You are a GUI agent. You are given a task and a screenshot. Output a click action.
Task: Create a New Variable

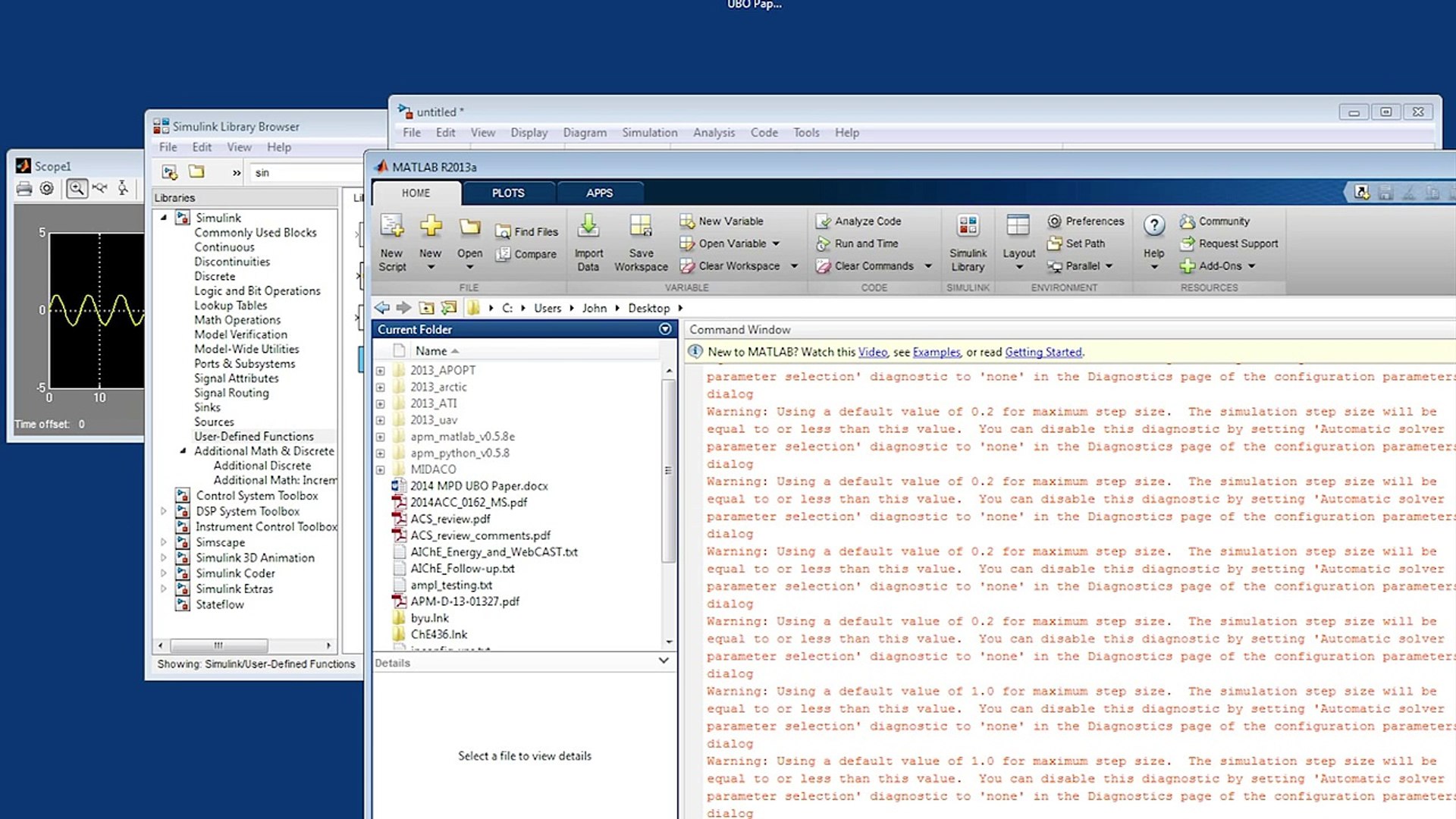(x=722, y=221)
